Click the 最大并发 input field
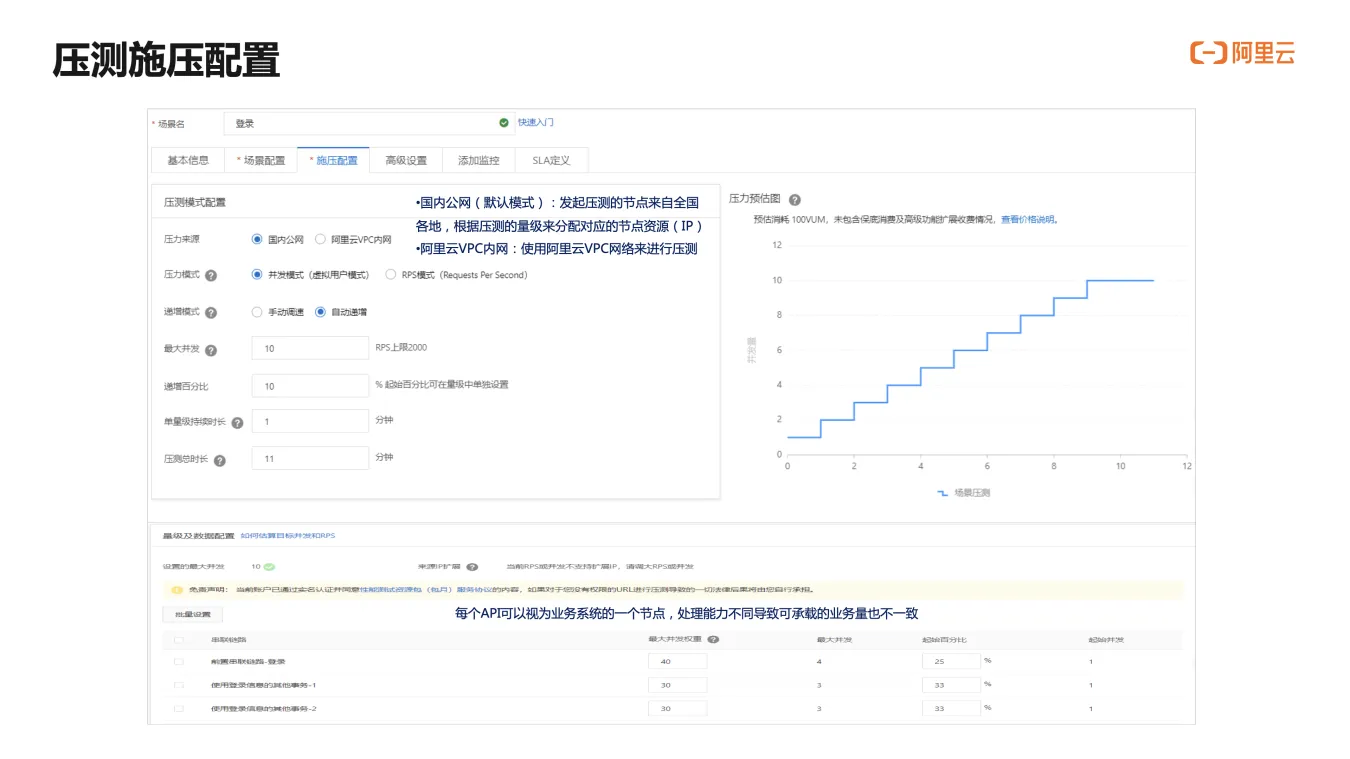This screenshot has height=759, width=1350. click(310, 348)
